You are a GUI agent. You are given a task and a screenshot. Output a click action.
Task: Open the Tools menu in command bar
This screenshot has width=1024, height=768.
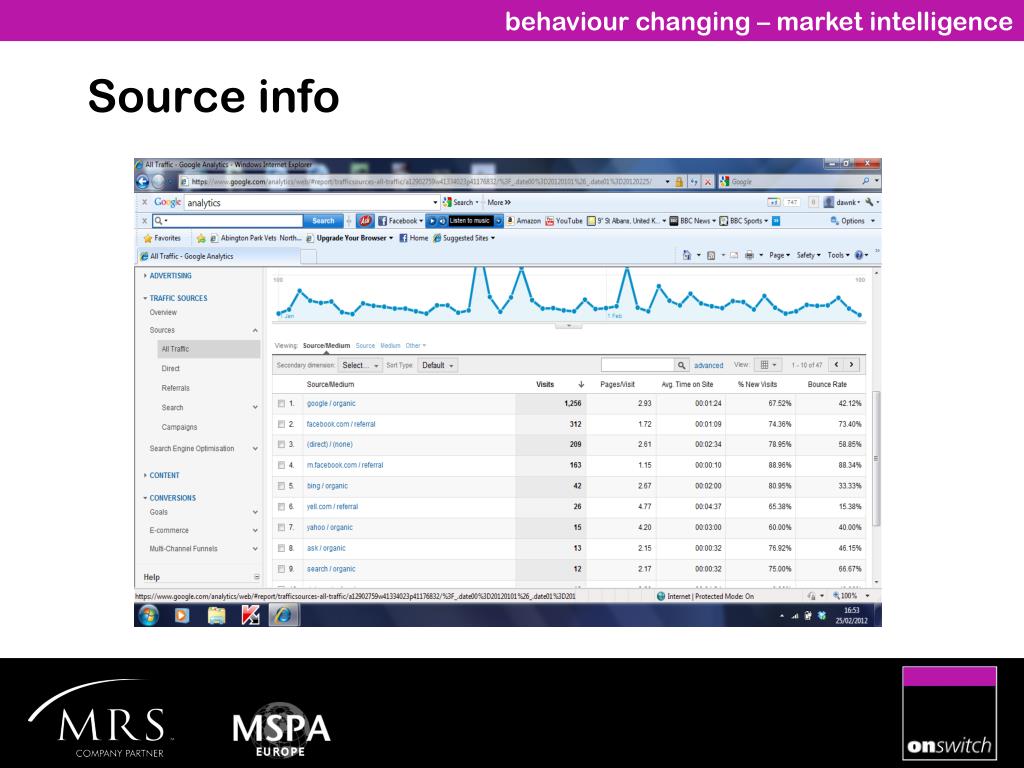(x=838, y=255)
